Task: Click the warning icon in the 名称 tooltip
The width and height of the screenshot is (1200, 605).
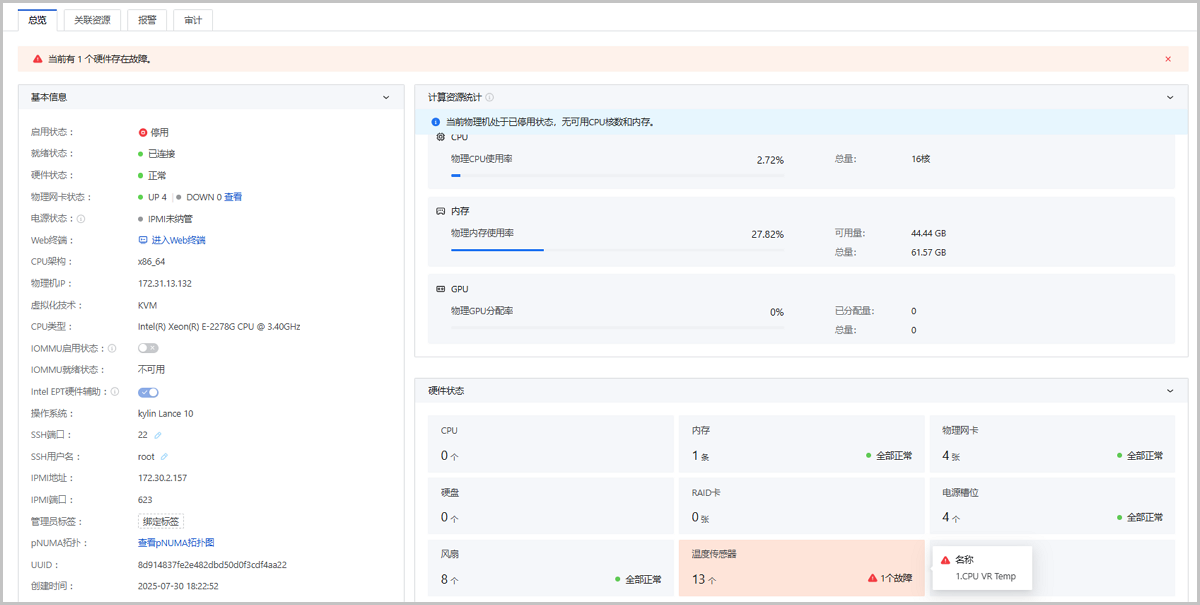Action: (945, 560)
